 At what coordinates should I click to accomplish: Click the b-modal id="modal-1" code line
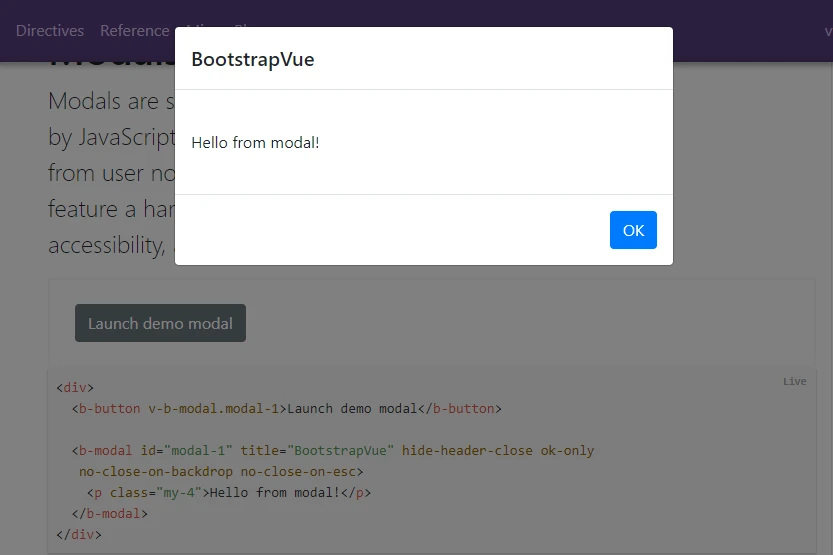(x=333, y=450)
